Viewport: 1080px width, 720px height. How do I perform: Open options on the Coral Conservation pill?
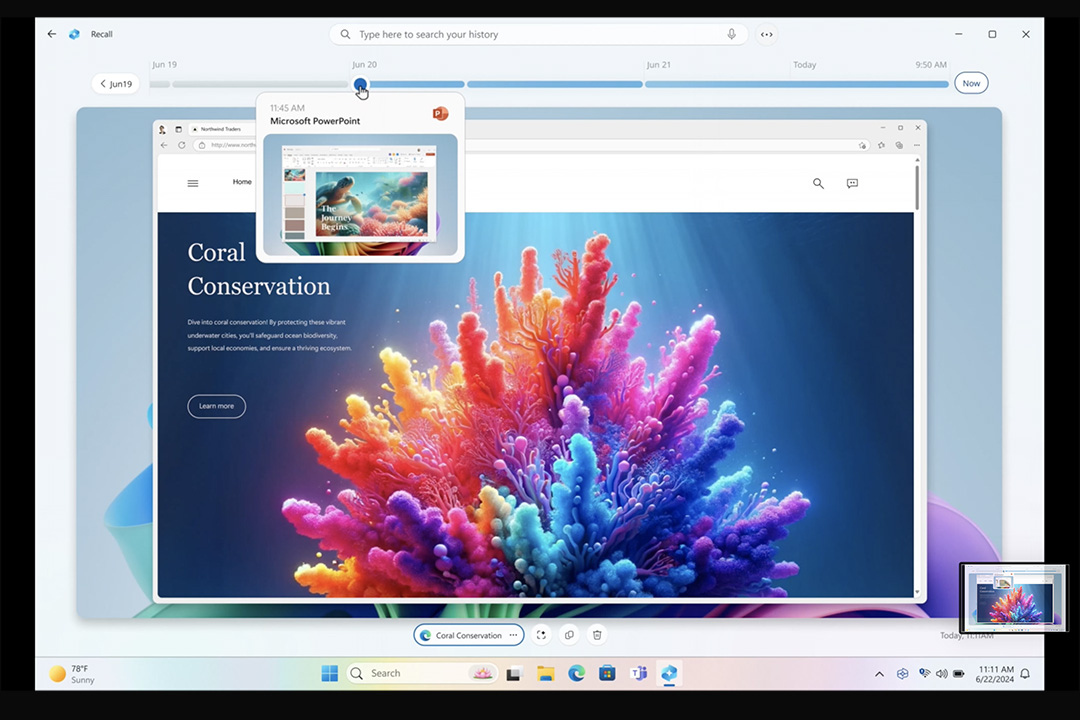(513, 635)
